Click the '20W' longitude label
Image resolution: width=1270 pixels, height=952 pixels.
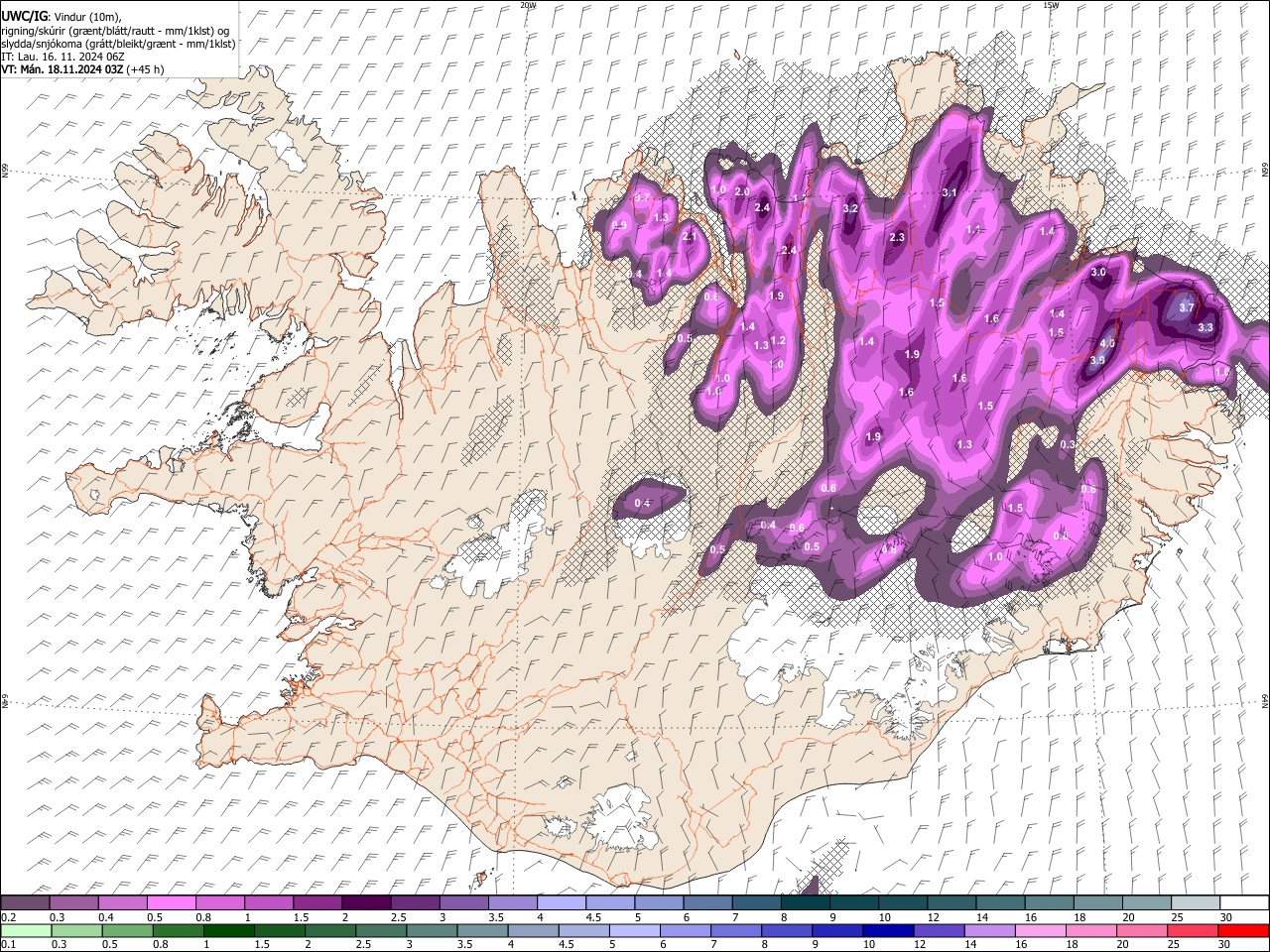click(528, 5)
